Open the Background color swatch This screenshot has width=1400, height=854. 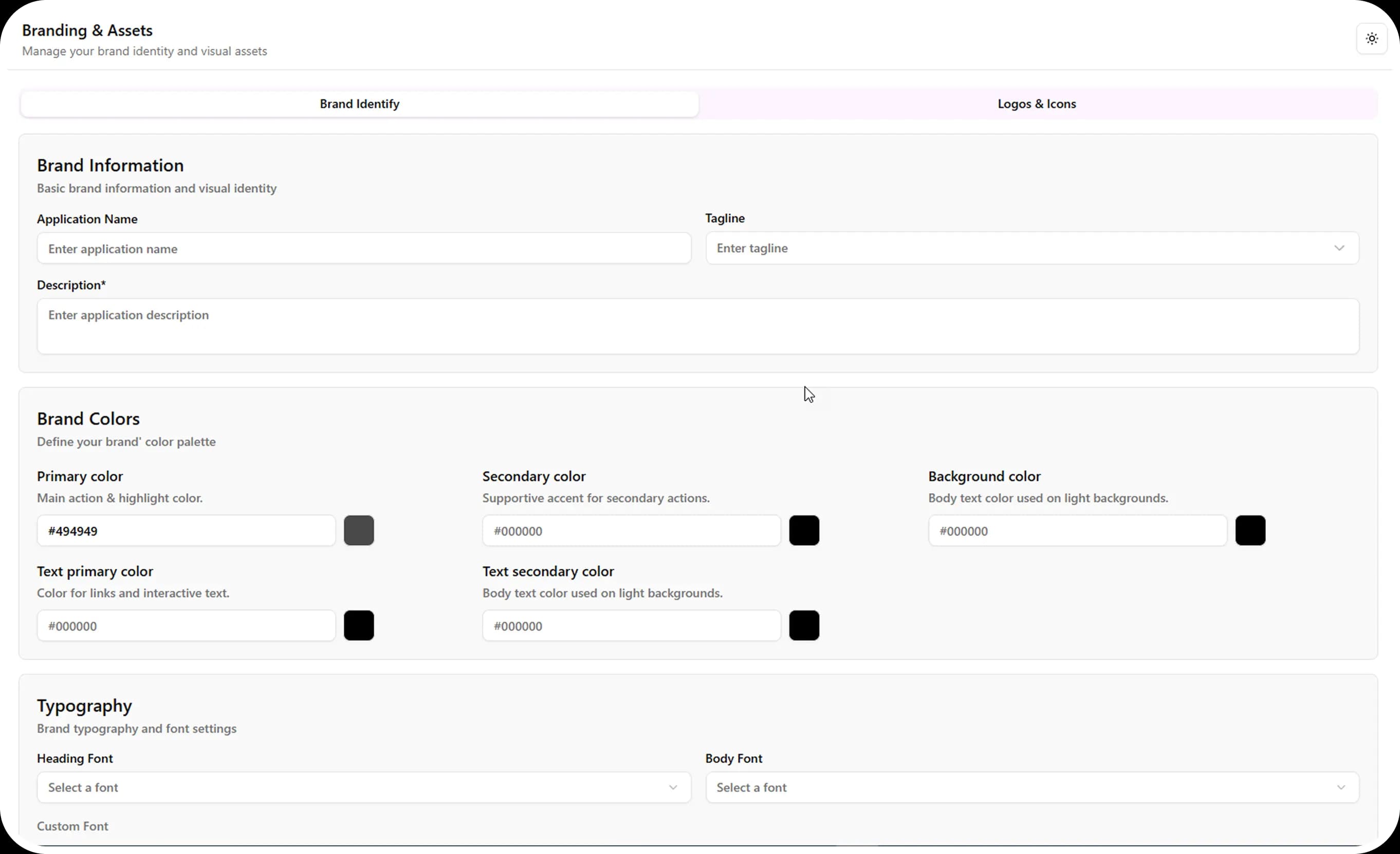click(x=1250, y=531)
